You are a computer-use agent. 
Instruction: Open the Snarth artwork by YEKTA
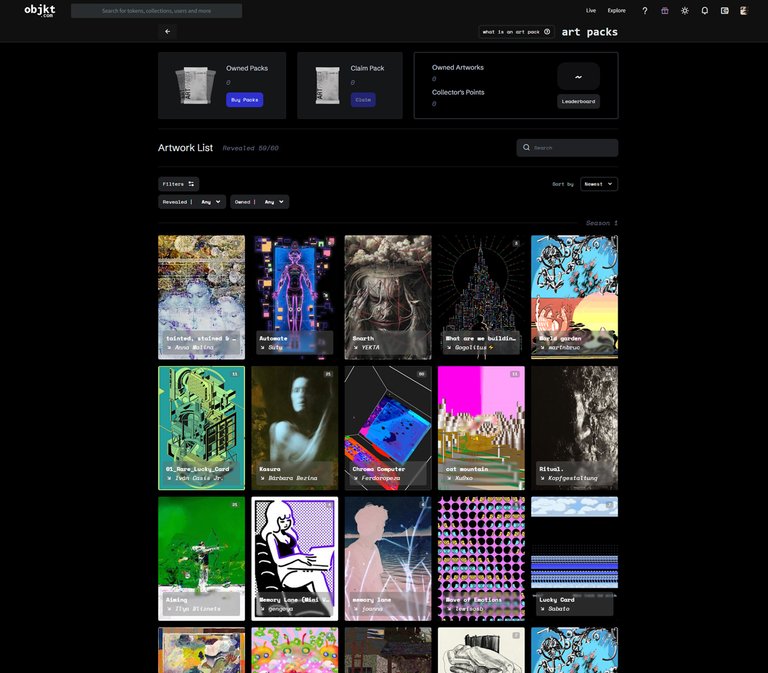pyautogui.click(x=388, y=297)
